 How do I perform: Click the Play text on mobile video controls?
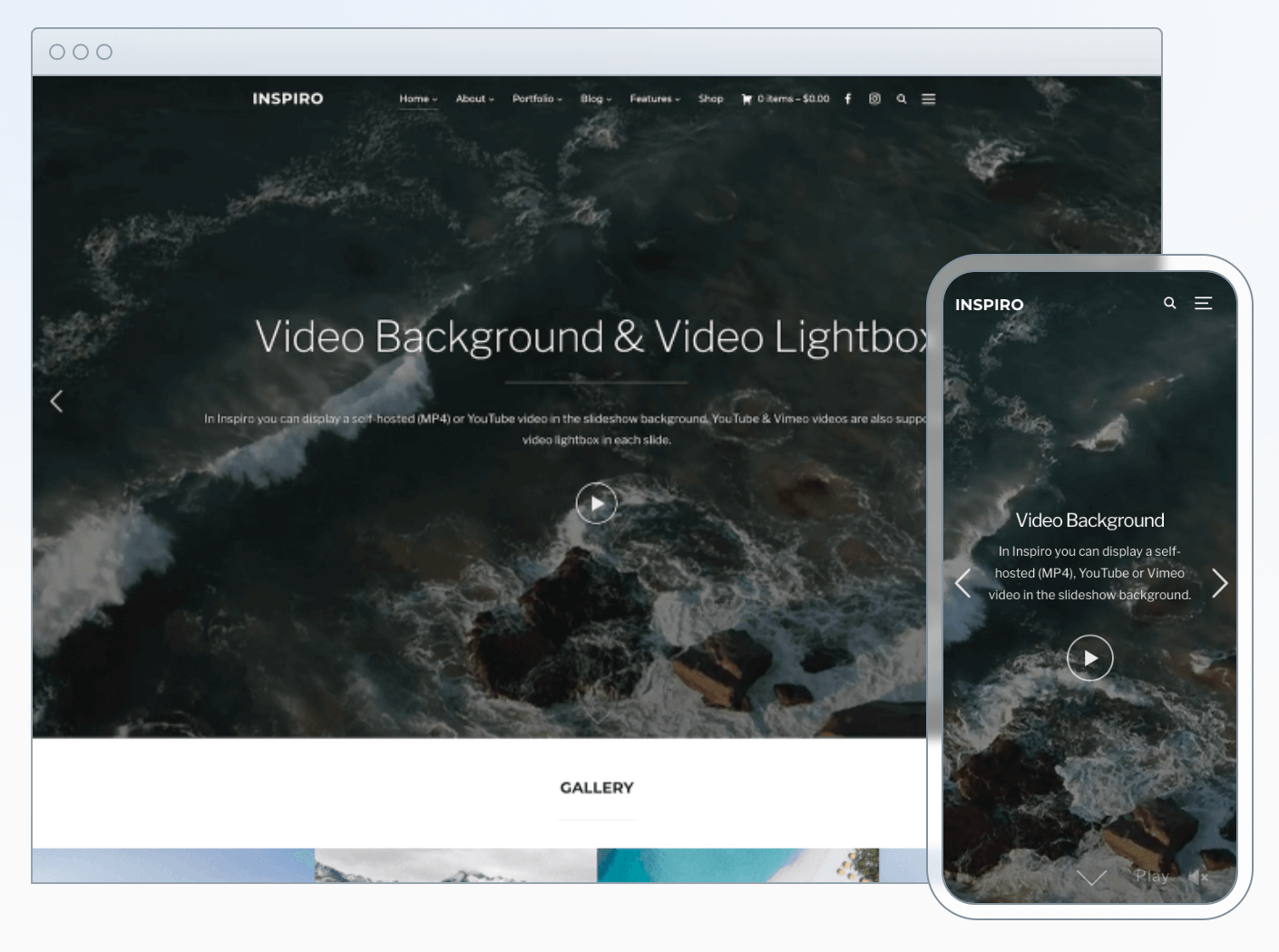(1152, 876)
